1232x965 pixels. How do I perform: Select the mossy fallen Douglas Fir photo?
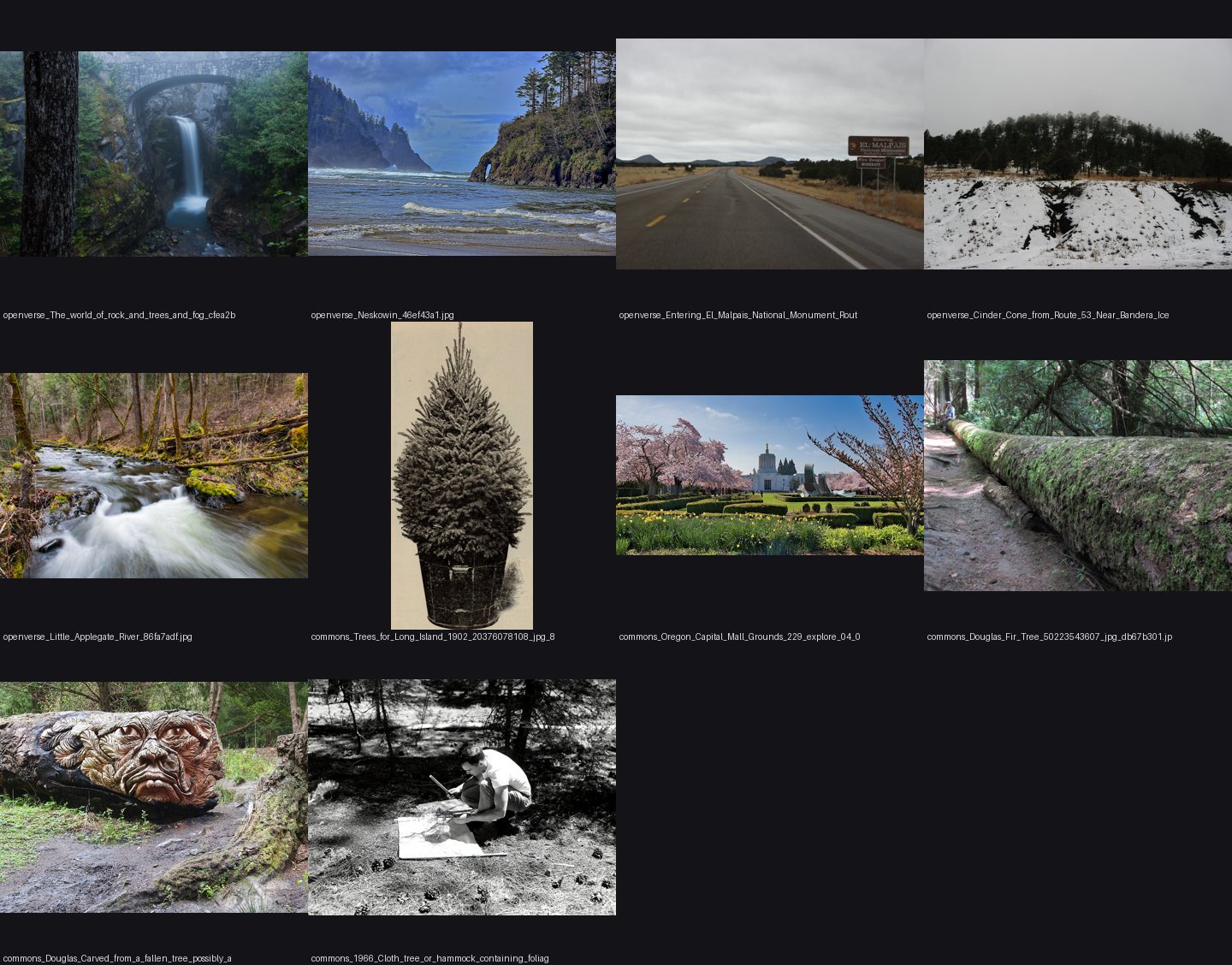pyautogui.click(x=1078, y=476)
